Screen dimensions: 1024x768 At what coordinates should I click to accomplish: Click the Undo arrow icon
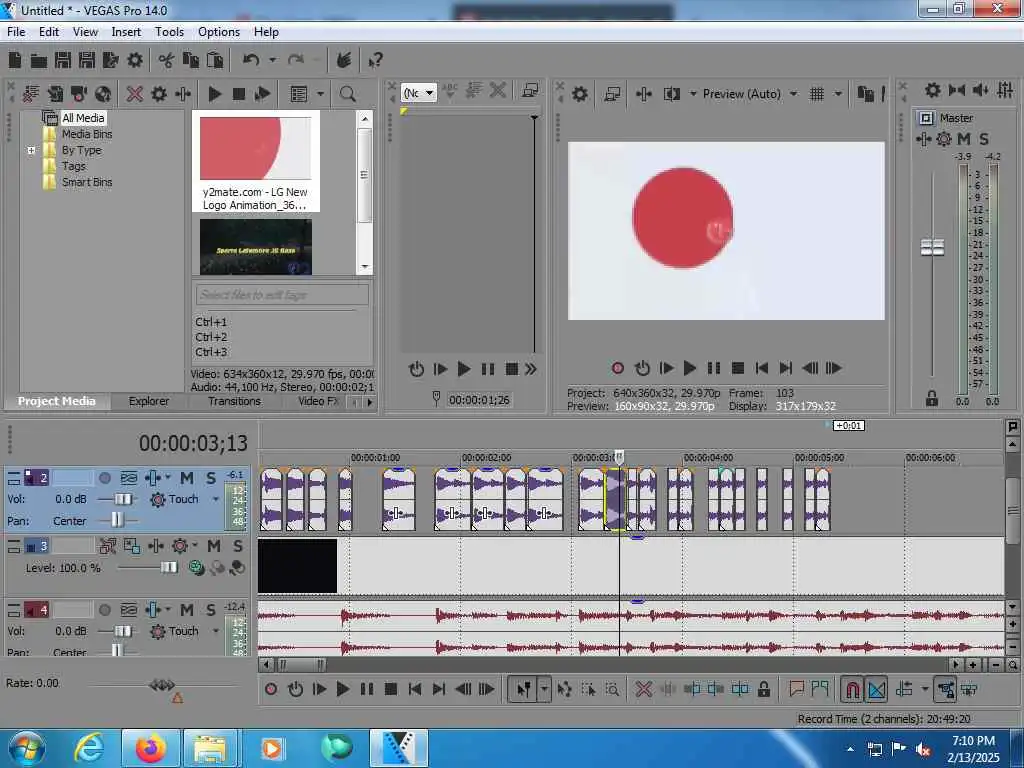pos(251,60)
